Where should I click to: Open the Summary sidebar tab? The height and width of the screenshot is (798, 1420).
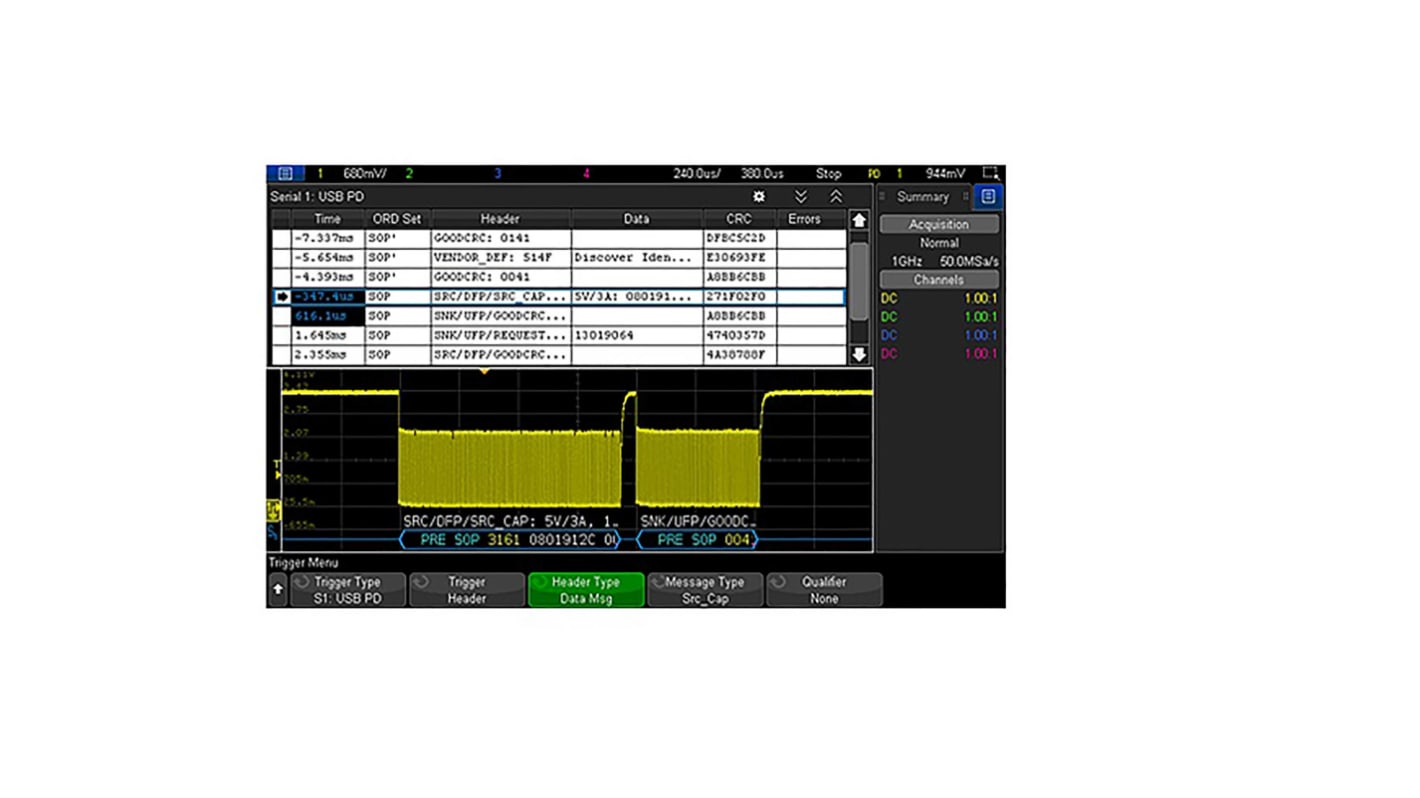pos(922,197)
